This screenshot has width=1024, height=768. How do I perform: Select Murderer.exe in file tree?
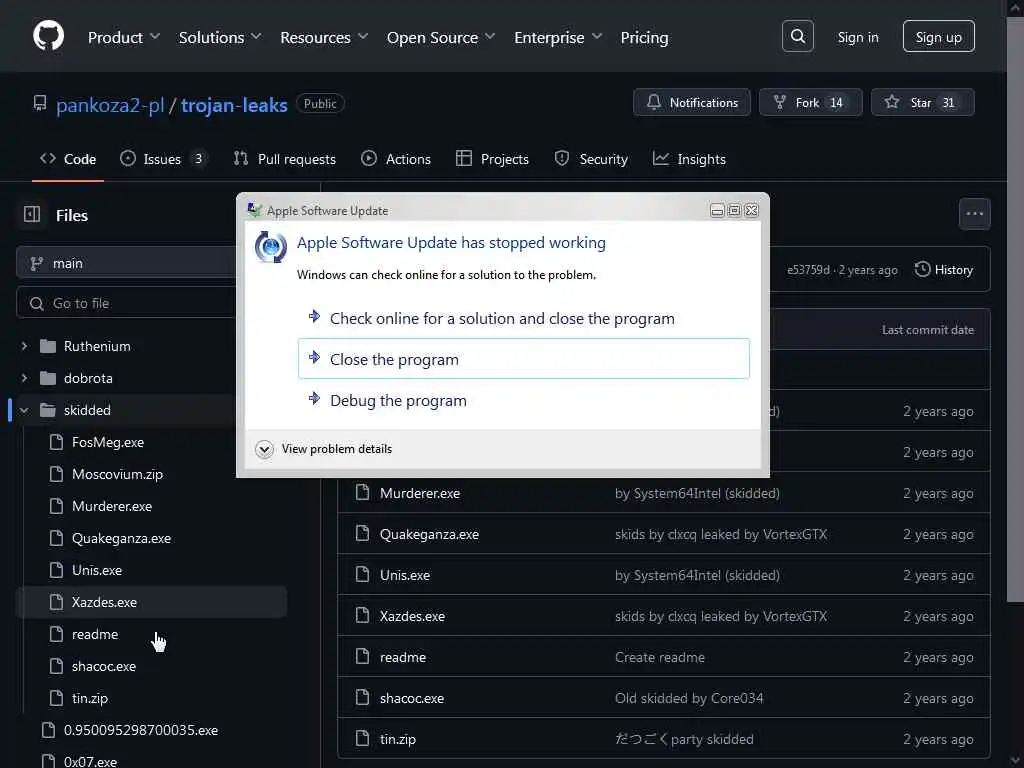(112, 506)
